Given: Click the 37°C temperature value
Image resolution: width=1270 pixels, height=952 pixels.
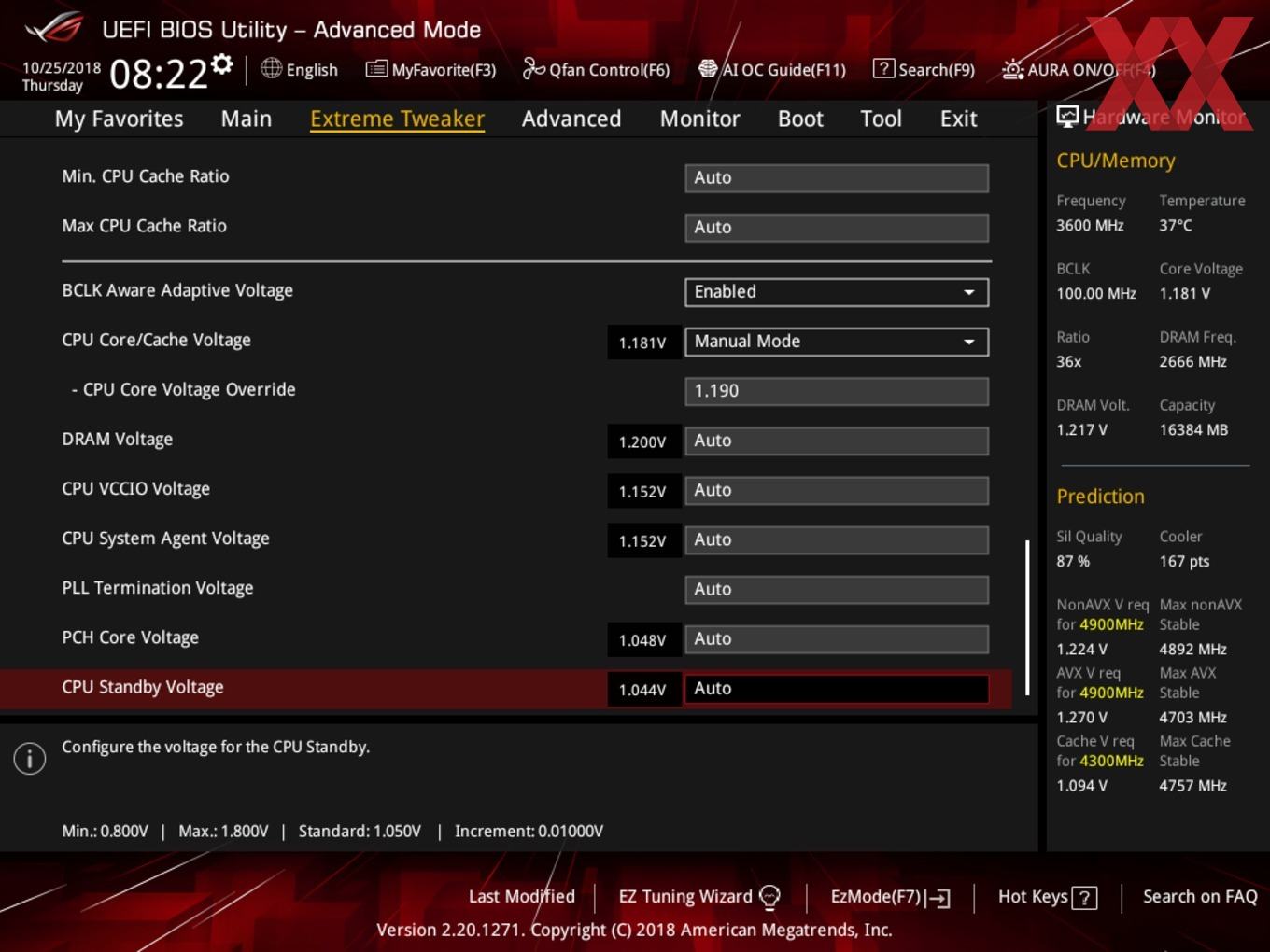Looking at the screenshot, I should [1176, 225].
